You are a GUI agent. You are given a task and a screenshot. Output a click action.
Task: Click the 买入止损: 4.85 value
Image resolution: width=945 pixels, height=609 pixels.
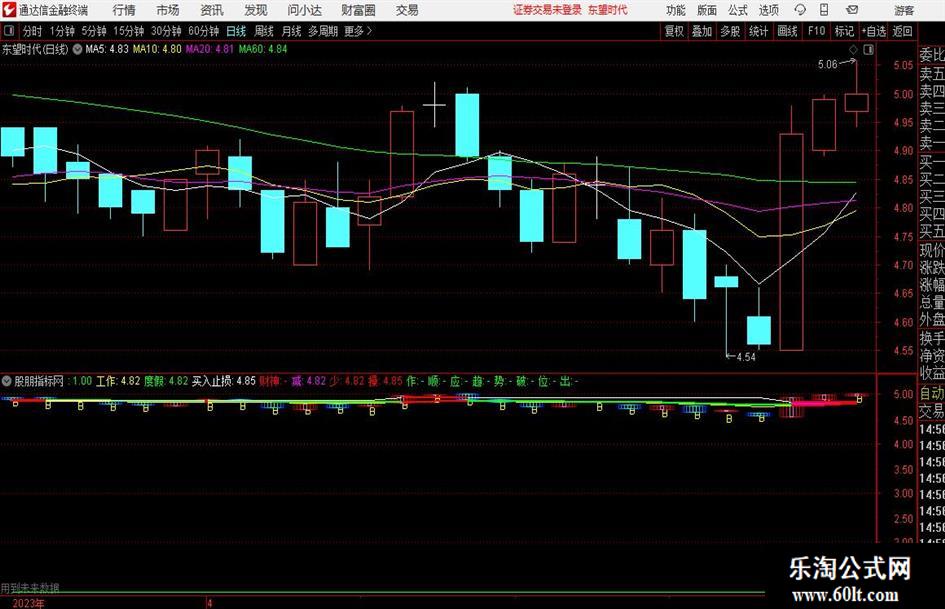click(224, 381)
